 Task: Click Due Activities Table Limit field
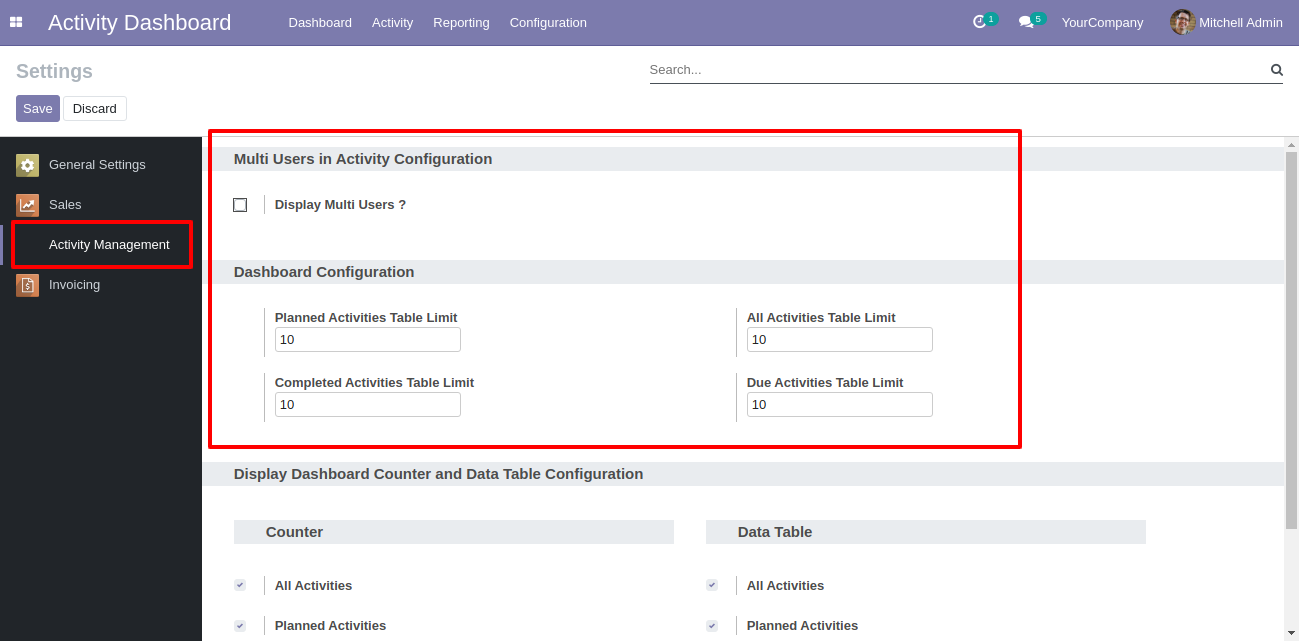click(840, 405)
